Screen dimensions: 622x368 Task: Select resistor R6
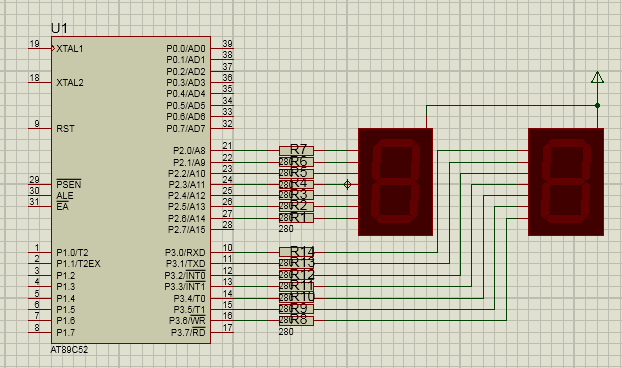(x=296, y=162)
